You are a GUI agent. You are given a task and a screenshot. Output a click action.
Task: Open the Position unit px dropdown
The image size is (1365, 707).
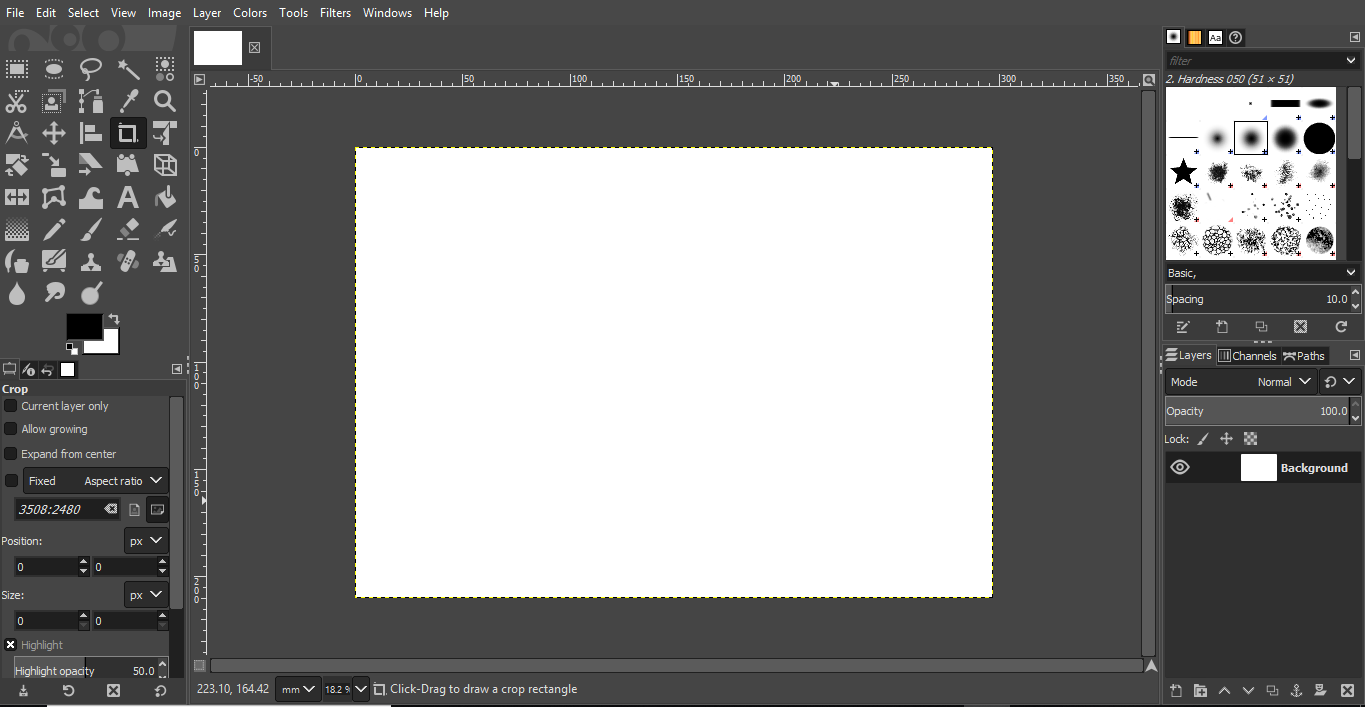click(x=146, y=541)
